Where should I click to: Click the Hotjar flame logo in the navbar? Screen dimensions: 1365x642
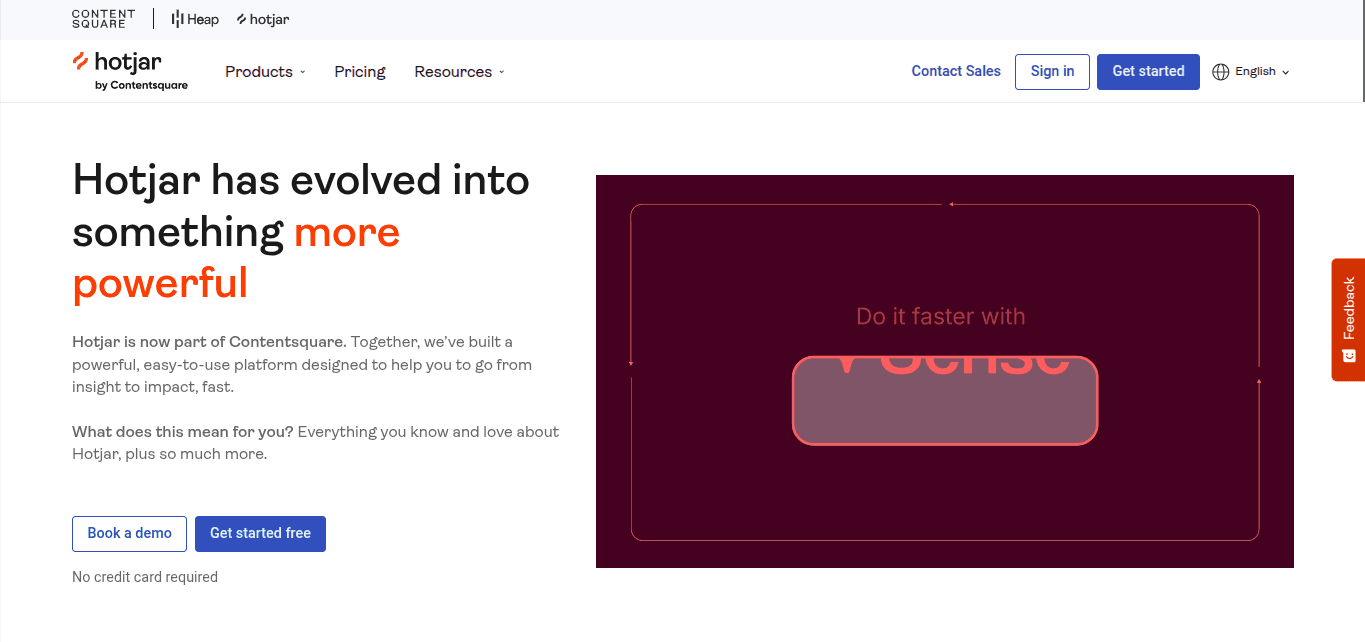tap(80, 64)
